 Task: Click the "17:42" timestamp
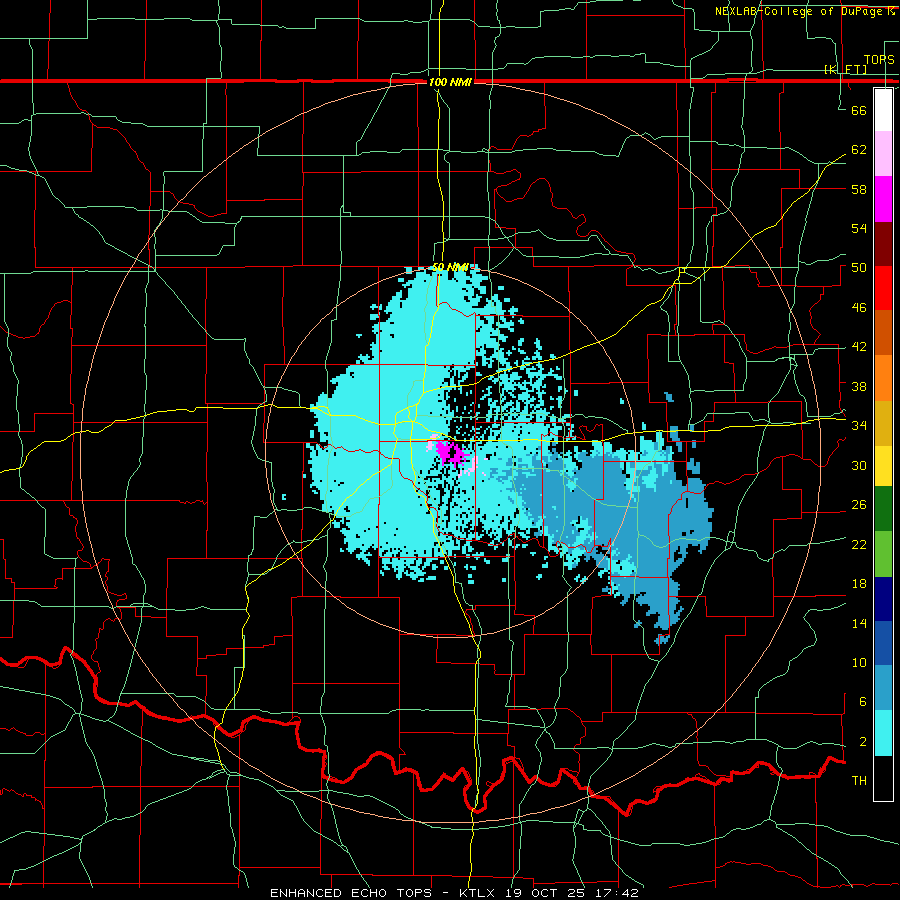(x=616, y=893)
